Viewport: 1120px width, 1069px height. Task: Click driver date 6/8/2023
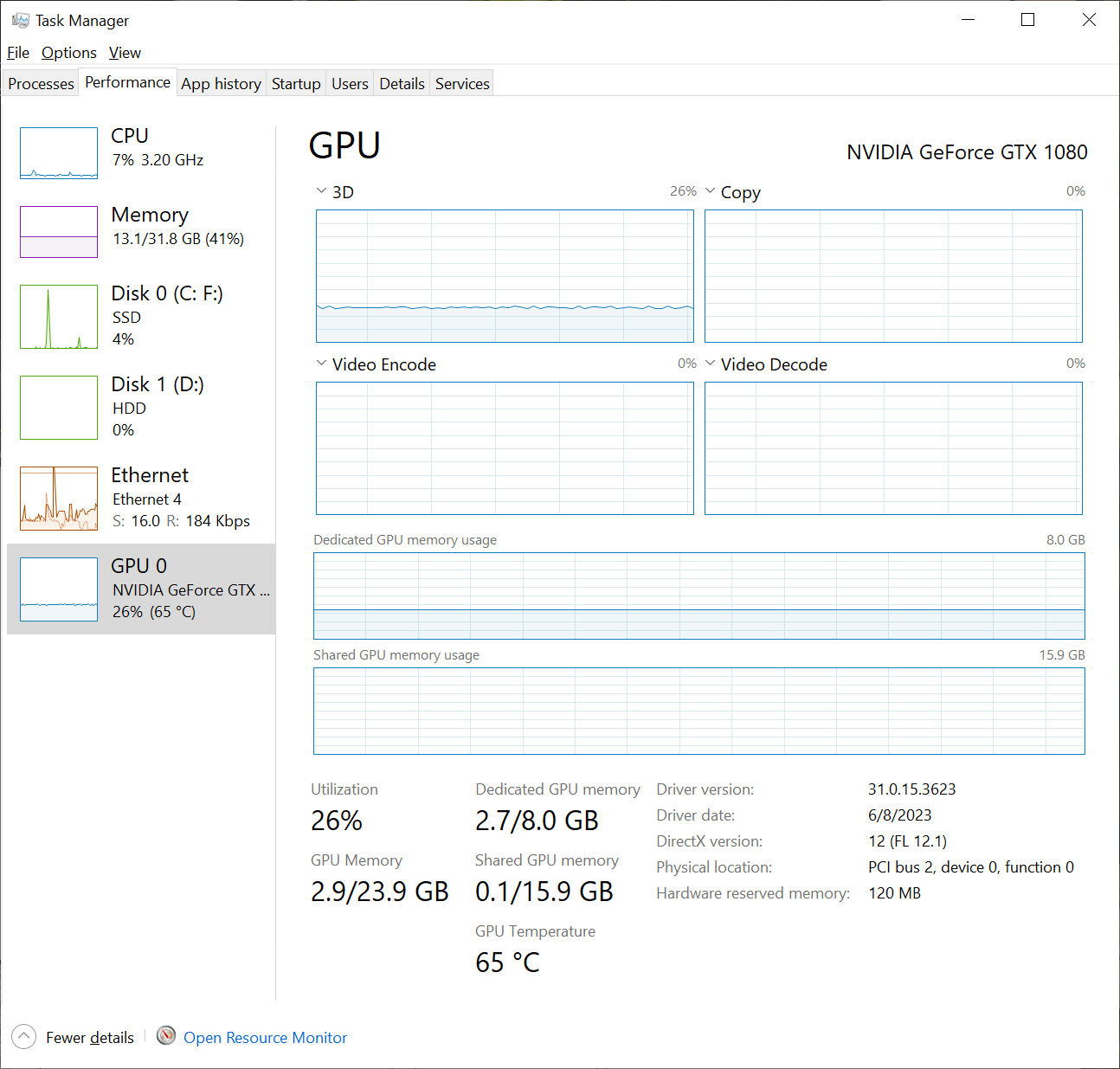(x=900, y=815)
